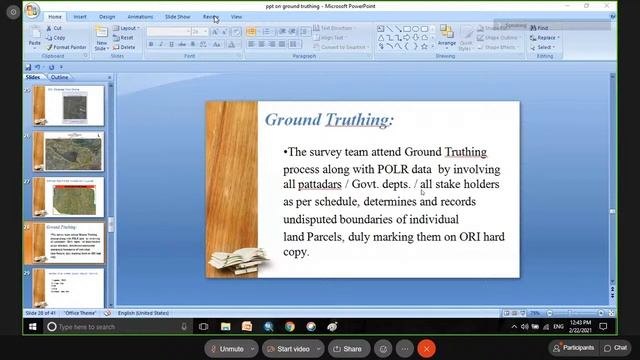The height and width of the screenshot is (360, 640).
Task: Toggle Italic formatting
Action: 161,44
